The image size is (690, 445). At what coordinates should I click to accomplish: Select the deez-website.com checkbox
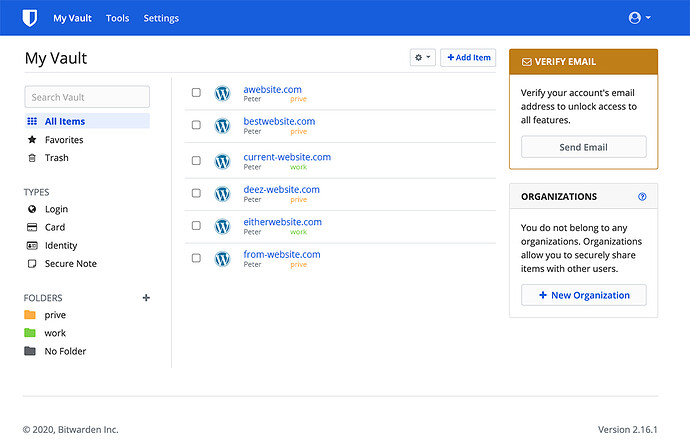[x=196, y=193]
